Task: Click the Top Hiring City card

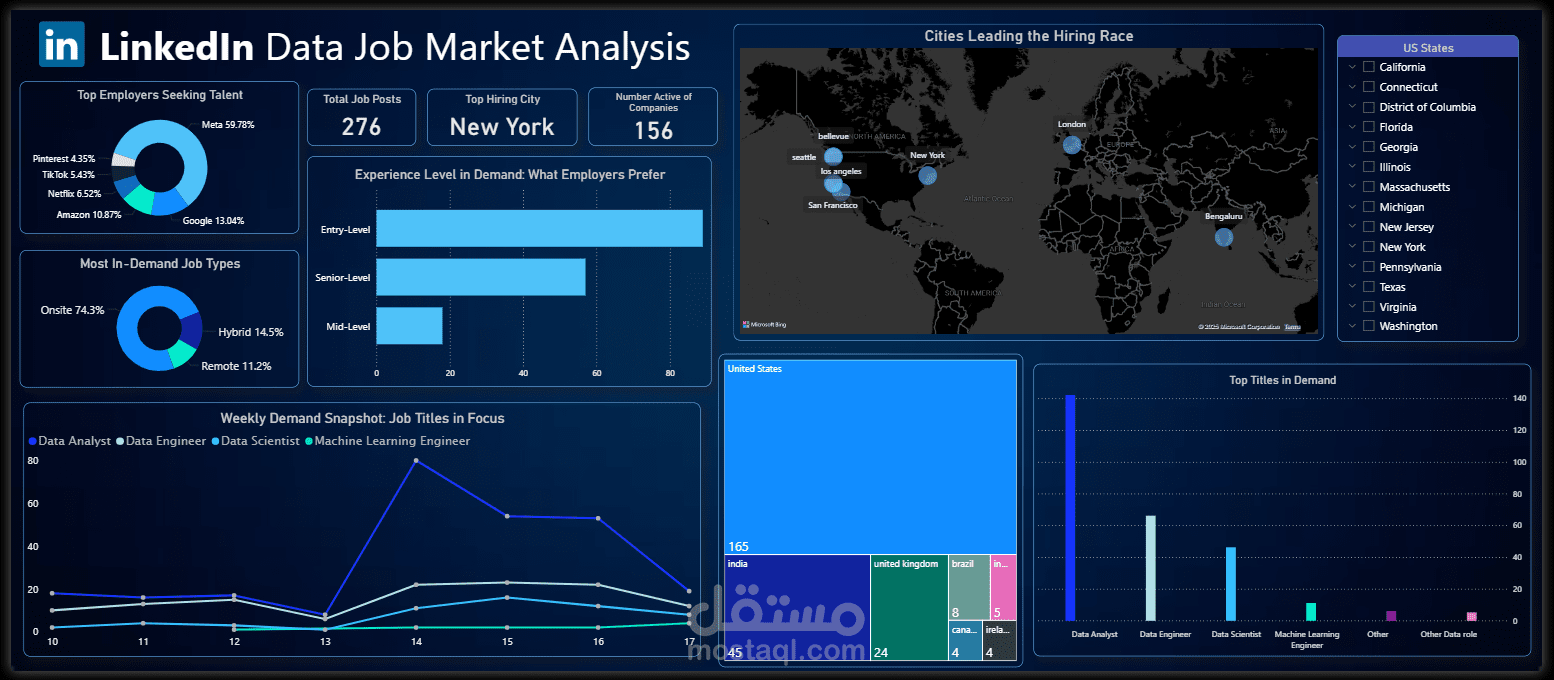Action: point(502,117)
